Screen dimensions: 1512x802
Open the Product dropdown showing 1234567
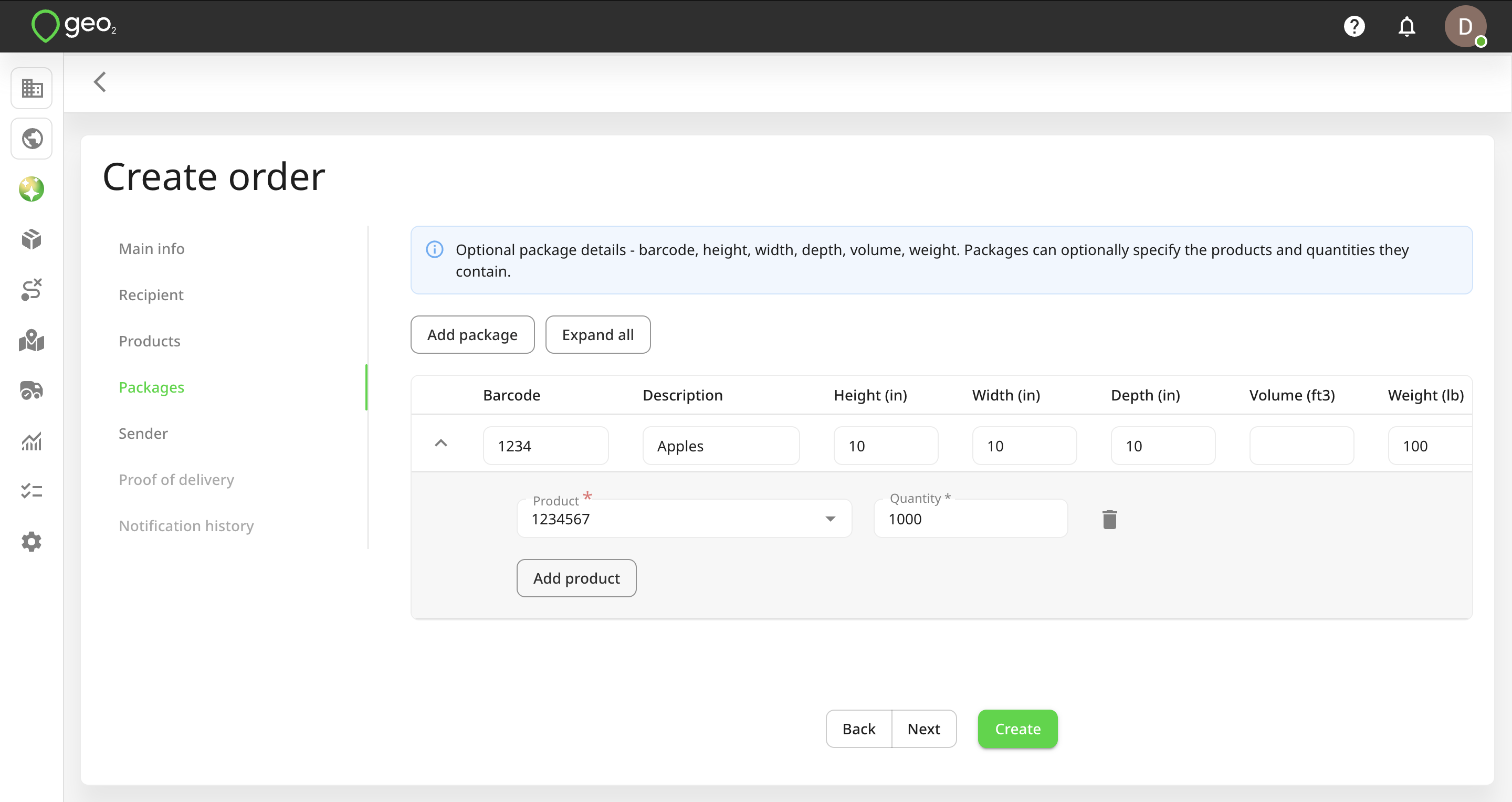pyautogui.click(x=685, y=519)
